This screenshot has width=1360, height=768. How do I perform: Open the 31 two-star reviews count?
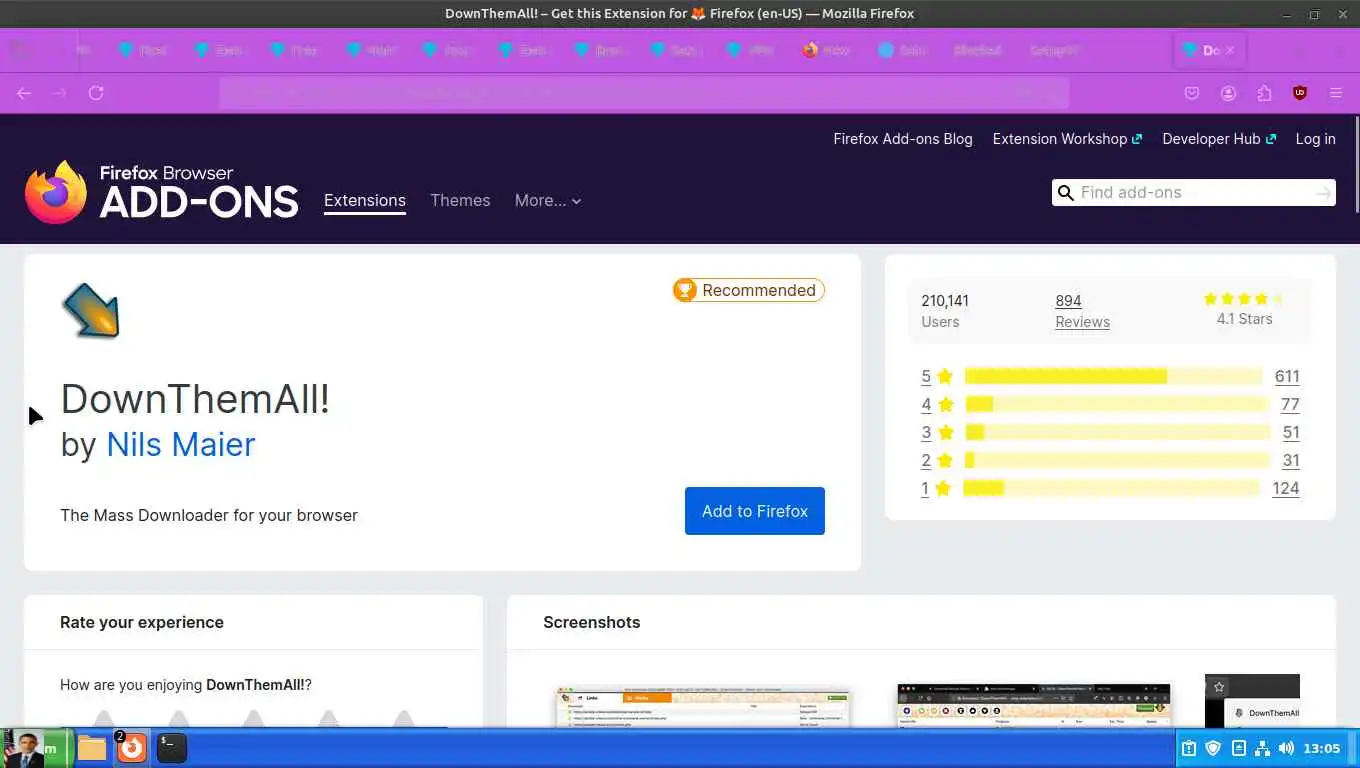[1291, 461]
